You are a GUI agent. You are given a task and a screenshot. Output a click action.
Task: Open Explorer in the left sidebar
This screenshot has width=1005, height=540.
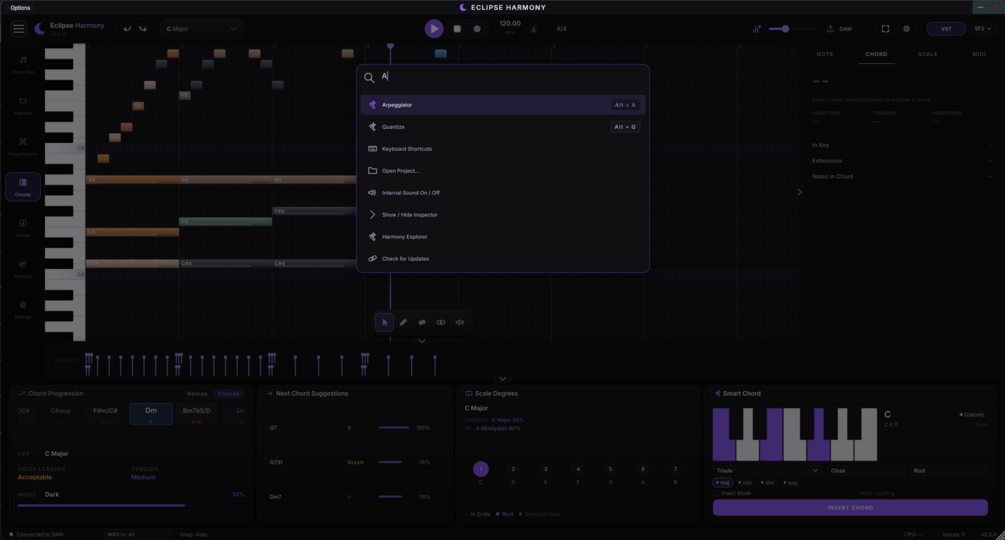click(x=23, y=105)
